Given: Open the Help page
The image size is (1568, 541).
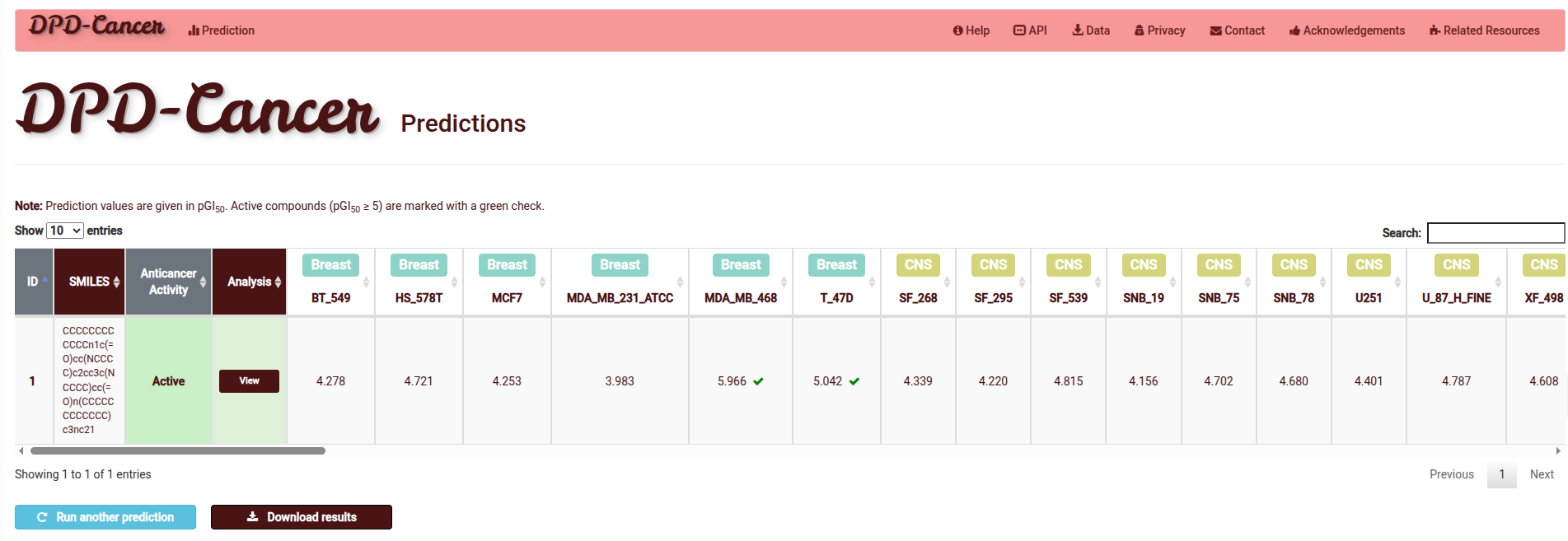Looking at the screenshot, I should 971,30.
